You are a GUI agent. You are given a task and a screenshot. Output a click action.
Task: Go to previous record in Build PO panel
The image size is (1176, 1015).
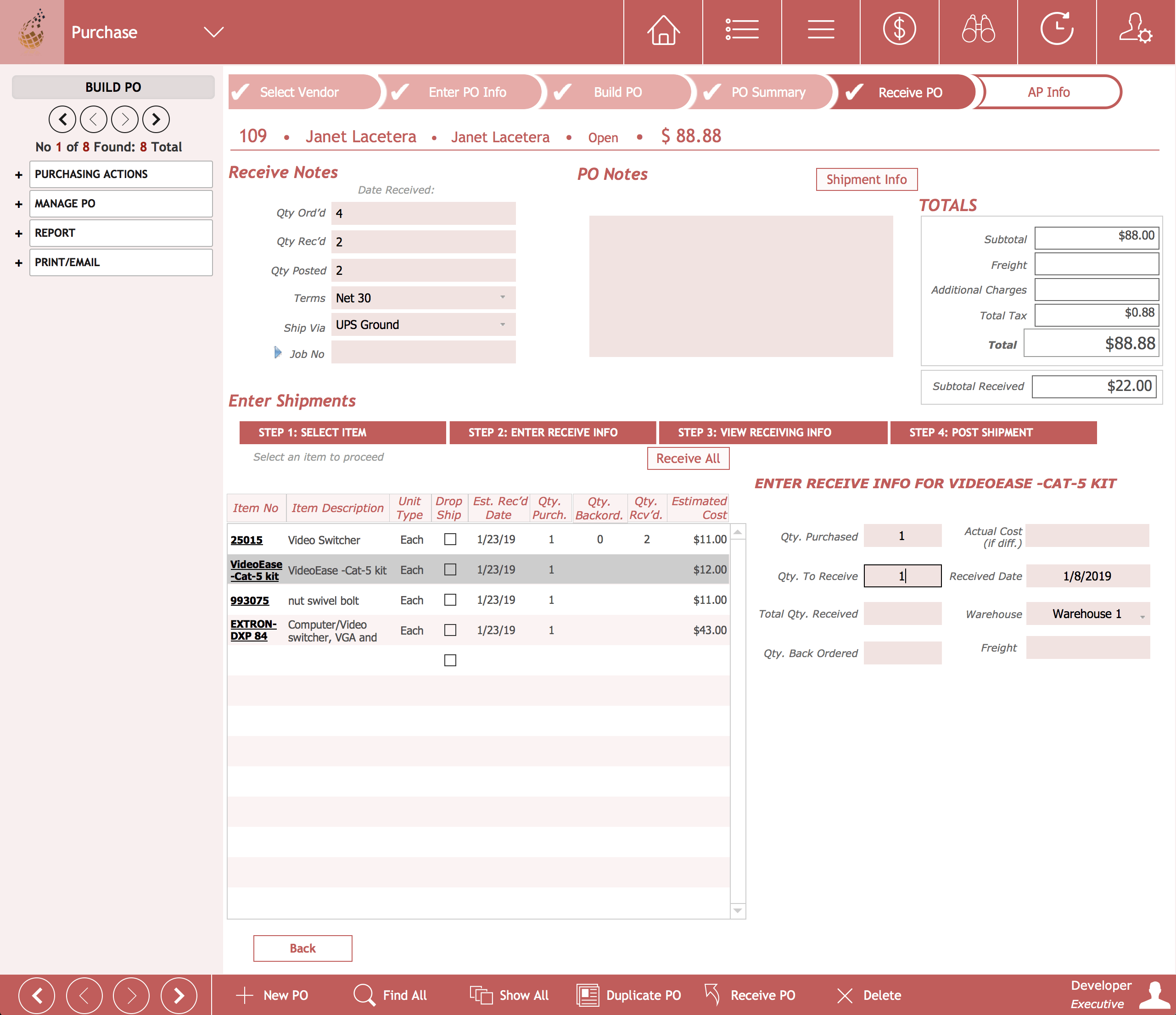(x=94, y=119)
